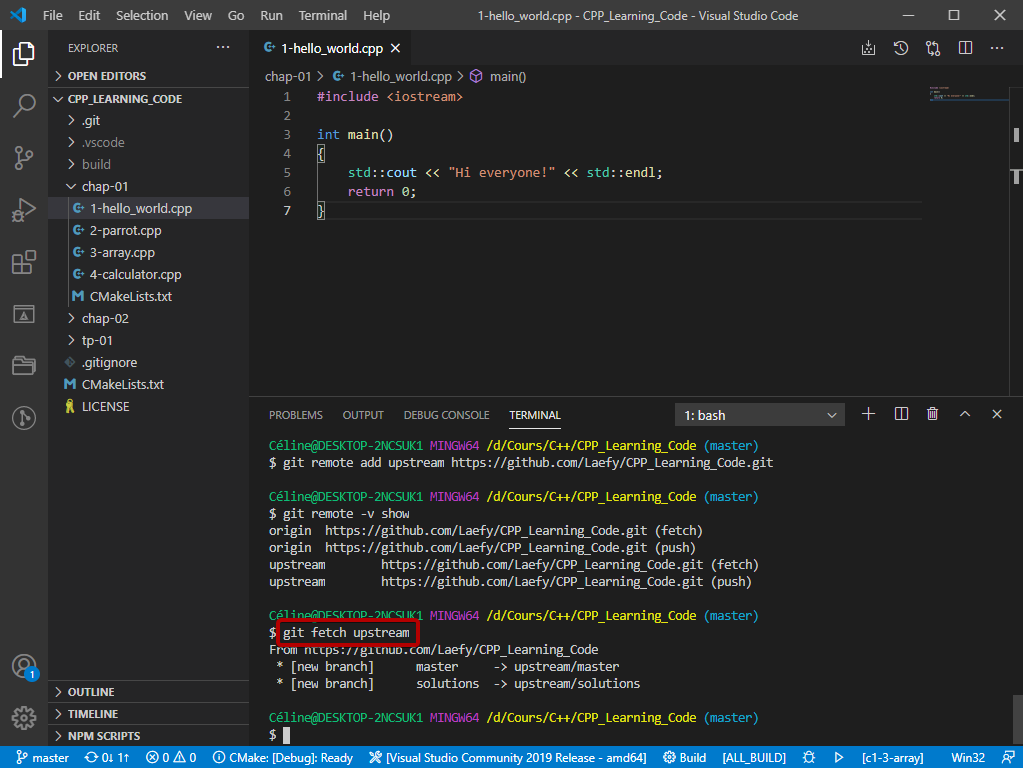Open the Go menu

pos(236,15)
